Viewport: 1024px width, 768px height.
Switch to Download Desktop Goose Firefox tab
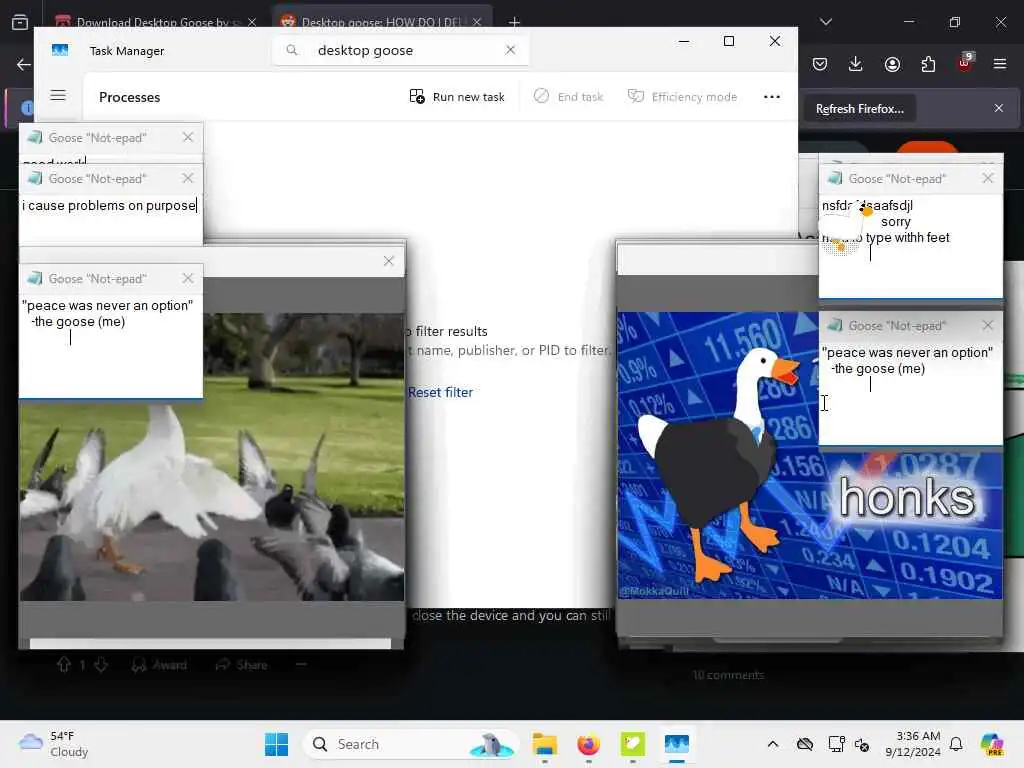[155, 22]
